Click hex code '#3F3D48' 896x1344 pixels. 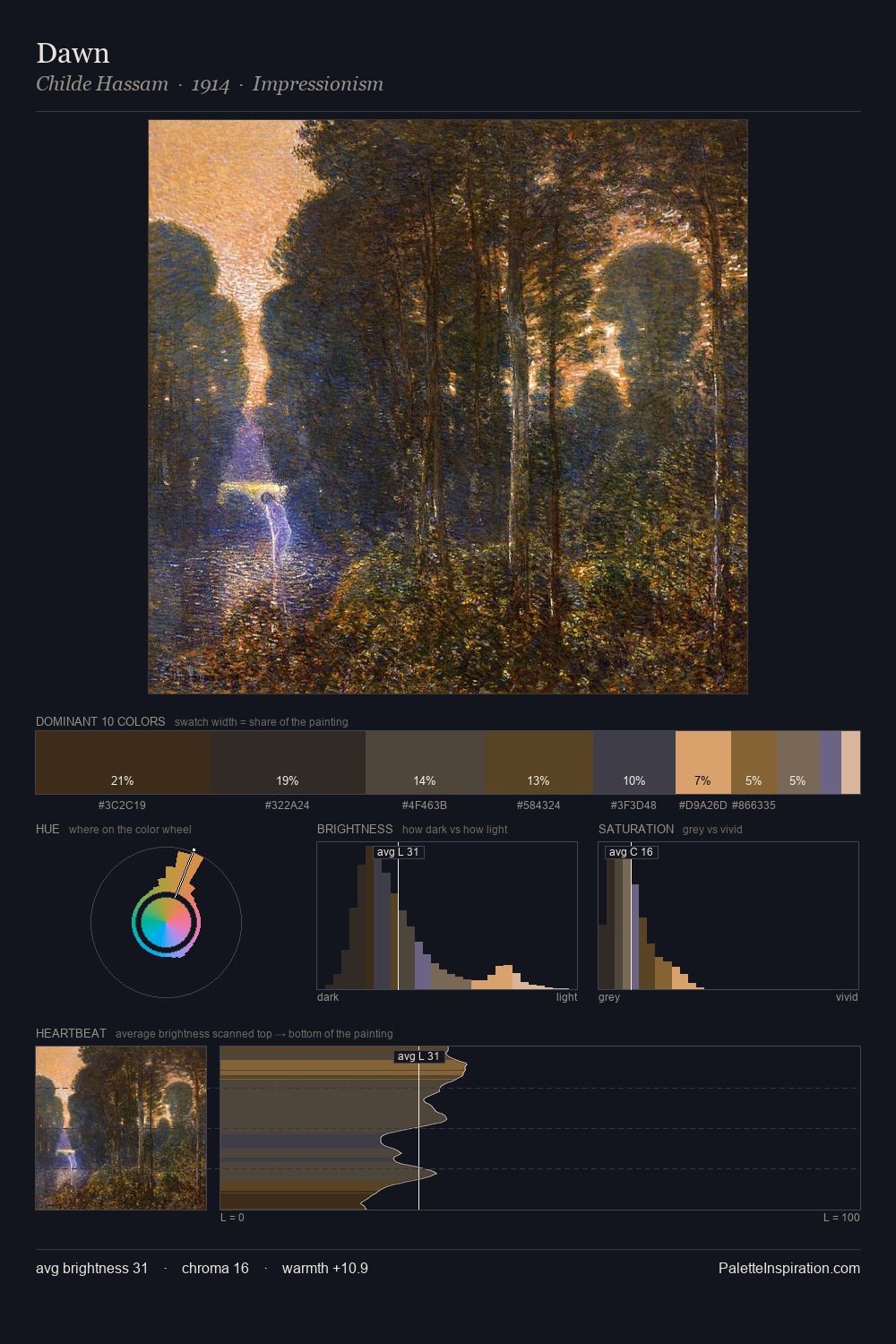coord(633,806)
